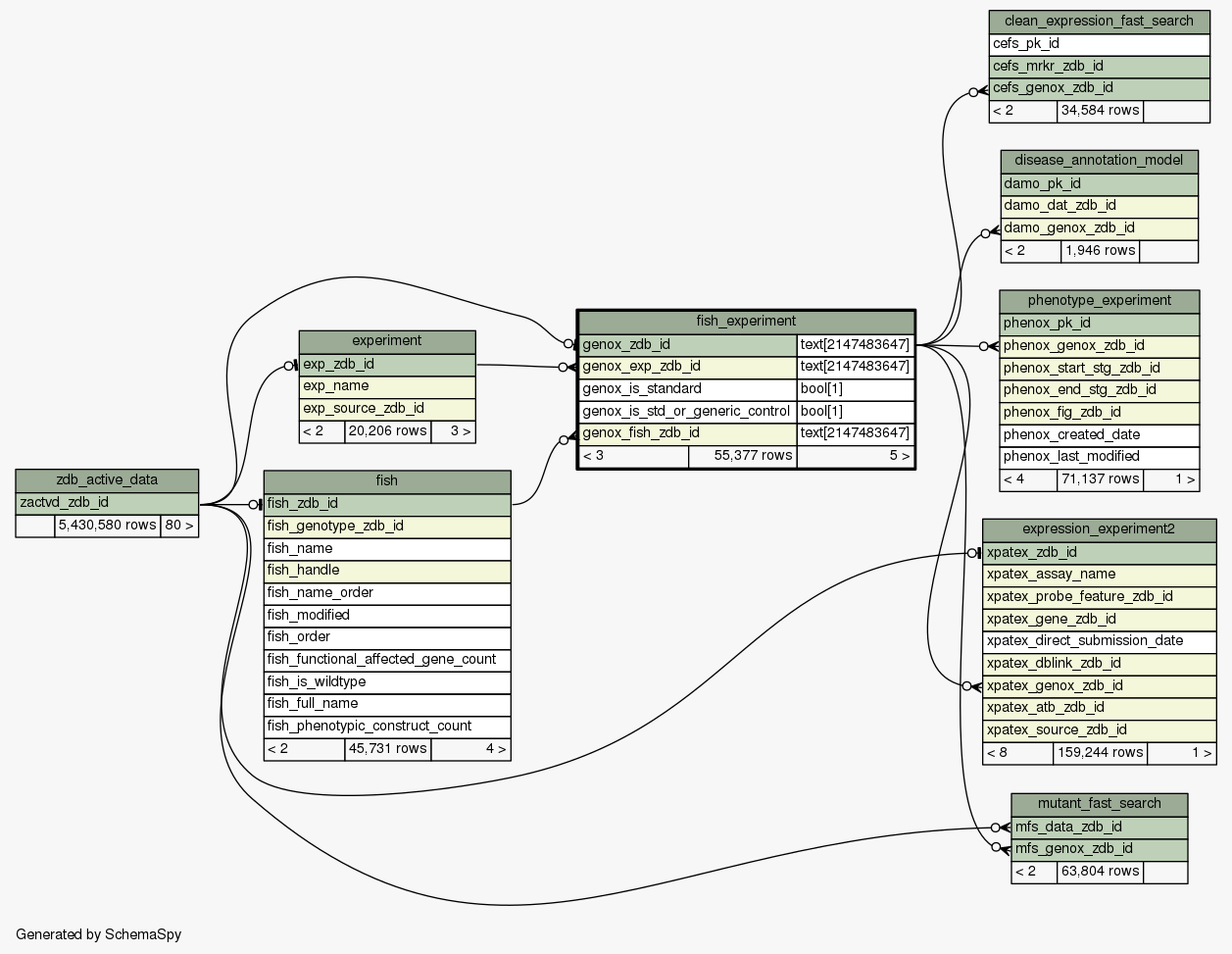Image resolution: width=1232 pixels, height=954 pixels.
Task: Click the phenotype_experiment table title
Action: click(1099, 301)
